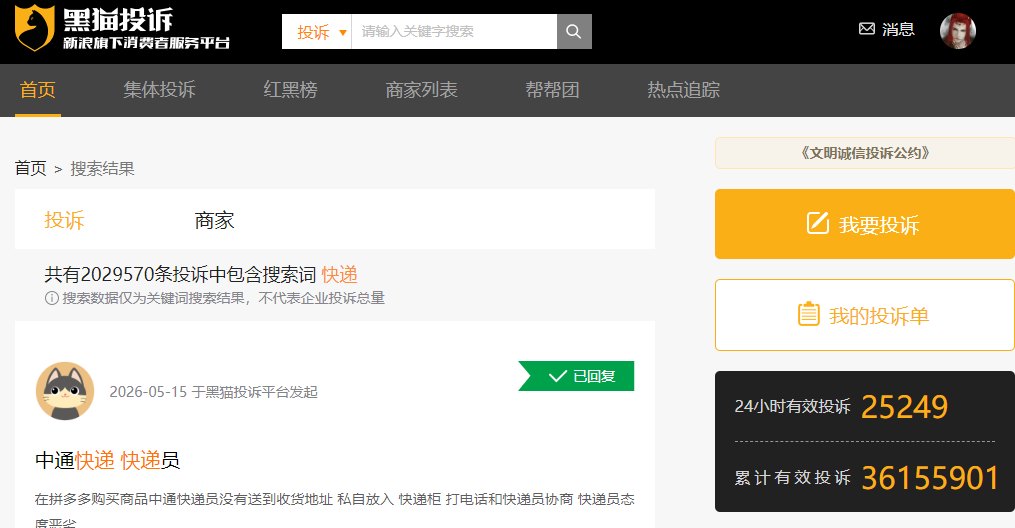1015x528 pixels.
Task: Switch to the 商家 results tab
Action: [214, 220]
